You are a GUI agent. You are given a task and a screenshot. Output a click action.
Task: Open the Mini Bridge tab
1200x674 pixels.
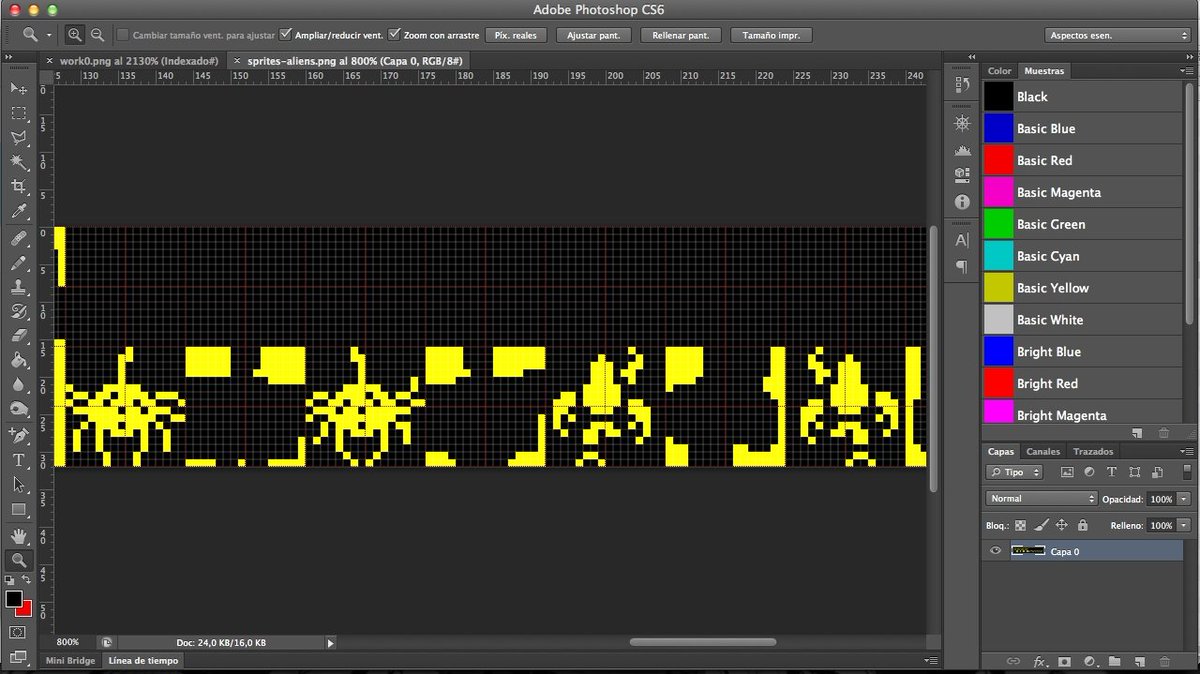[x=70, y=661]
